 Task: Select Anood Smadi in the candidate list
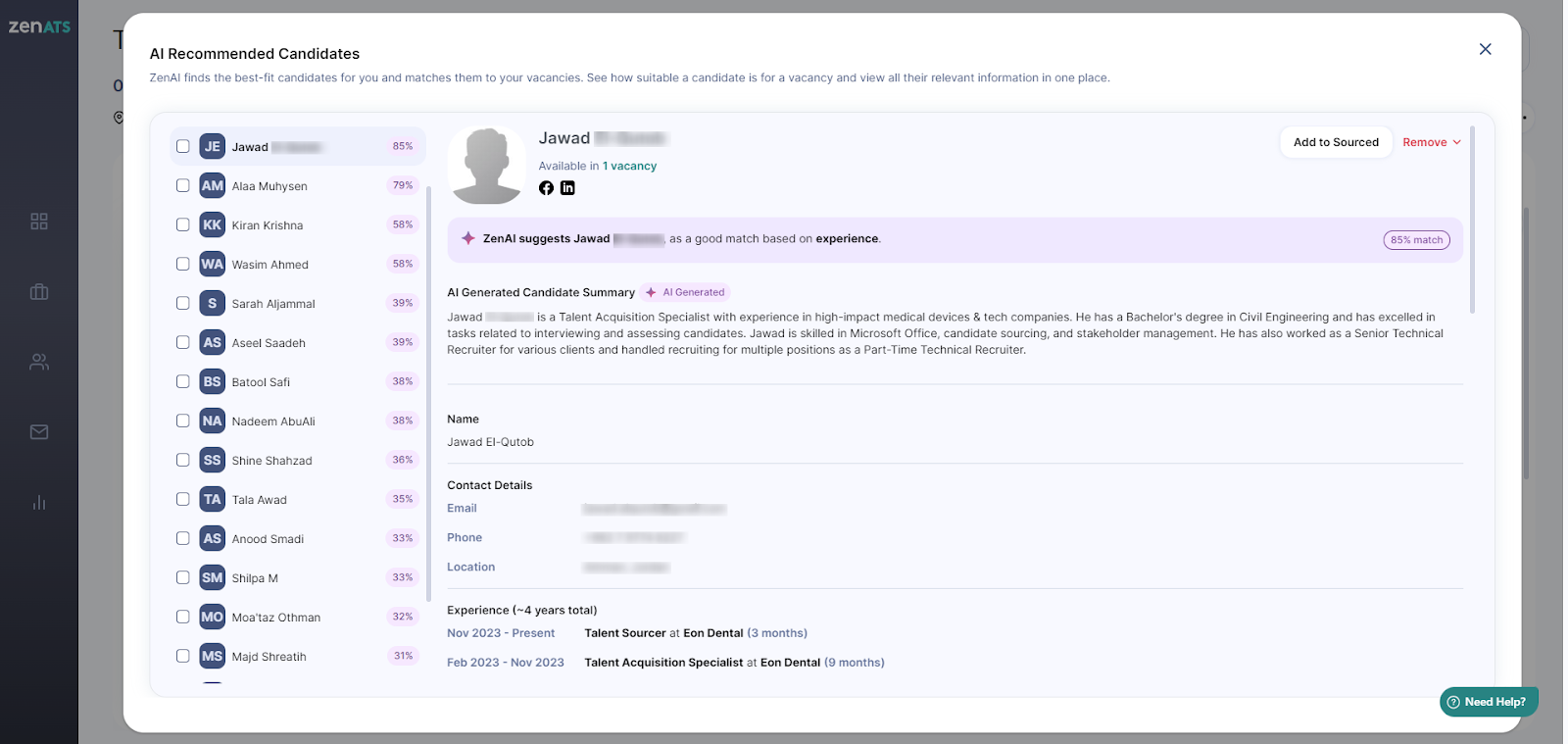click(x=298, y=538)
